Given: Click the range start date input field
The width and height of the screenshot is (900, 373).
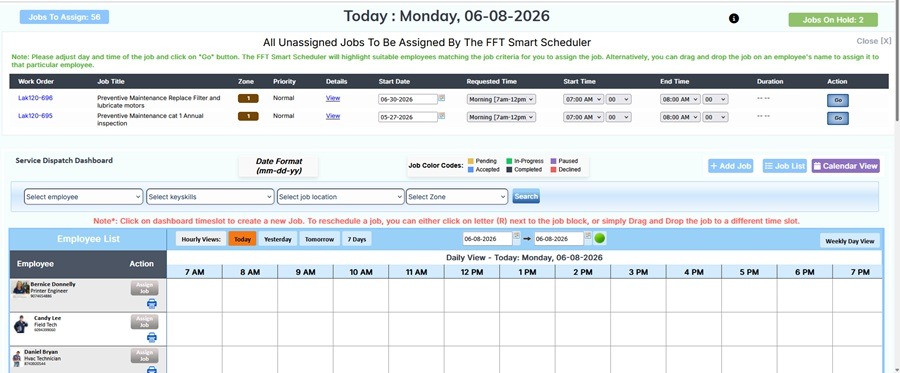Looking at the screenshot, I should [487, 239].
